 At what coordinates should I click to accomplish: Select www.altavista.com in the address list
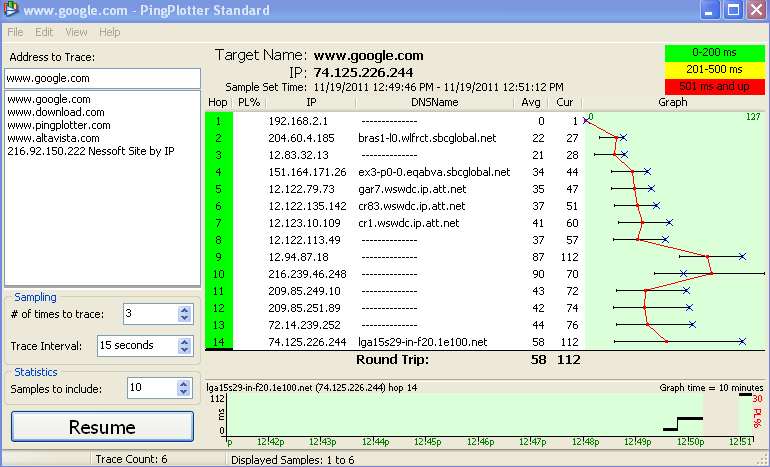(53, 138)
